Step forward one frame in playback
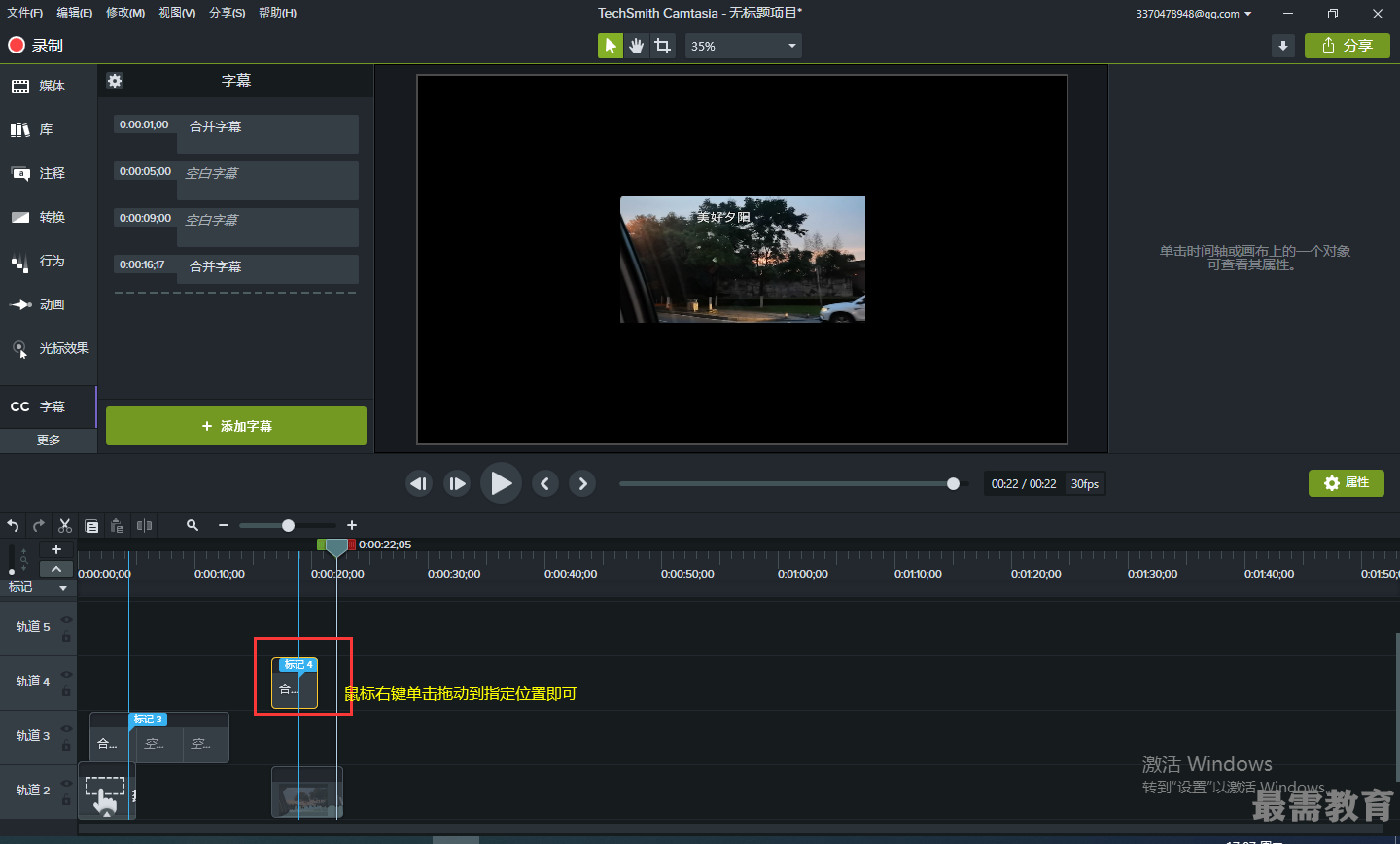 [458, 483]
